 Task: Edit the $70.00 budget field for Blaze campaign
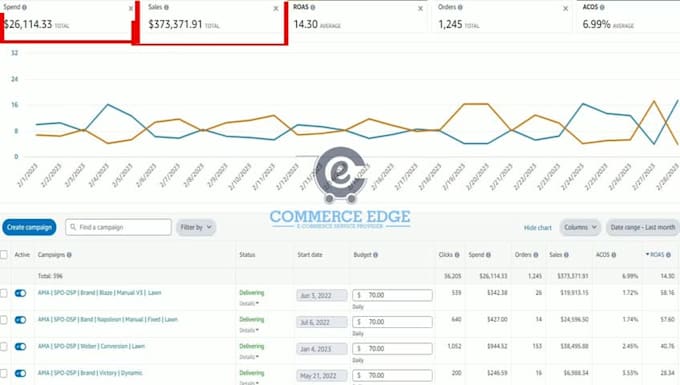[x=392, y=295]
